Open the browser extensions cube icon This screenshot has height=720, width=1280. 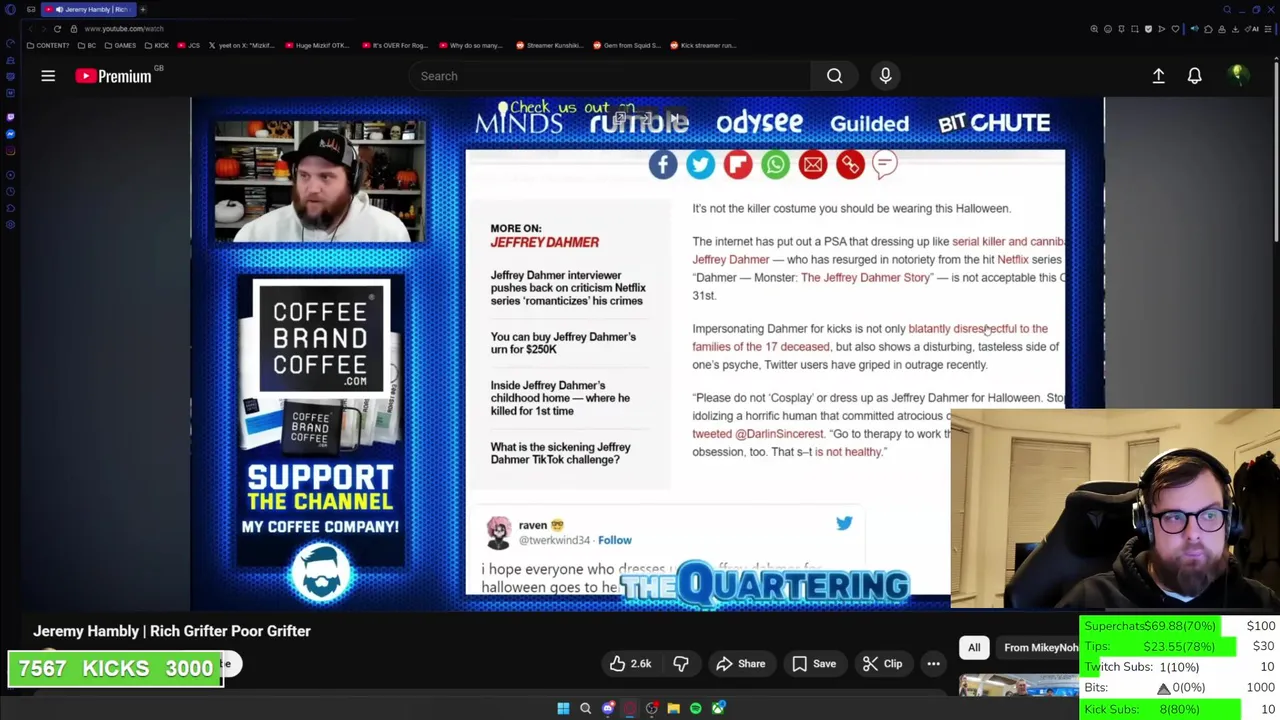(1208, 29)
